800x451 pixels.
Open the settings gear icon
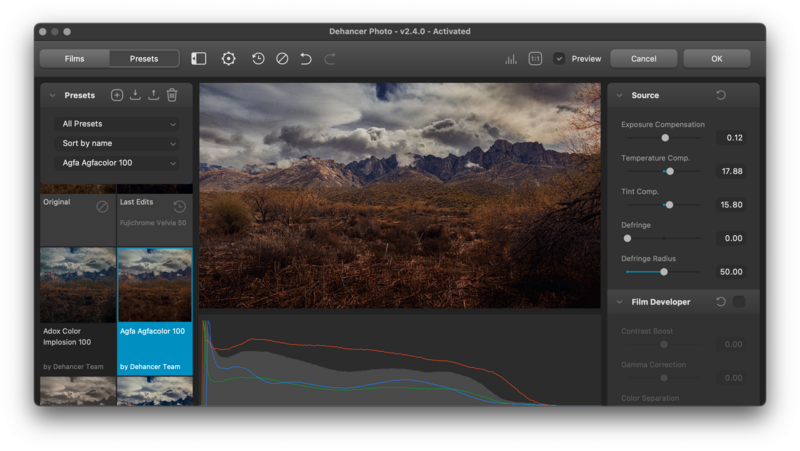click(229, 59)
